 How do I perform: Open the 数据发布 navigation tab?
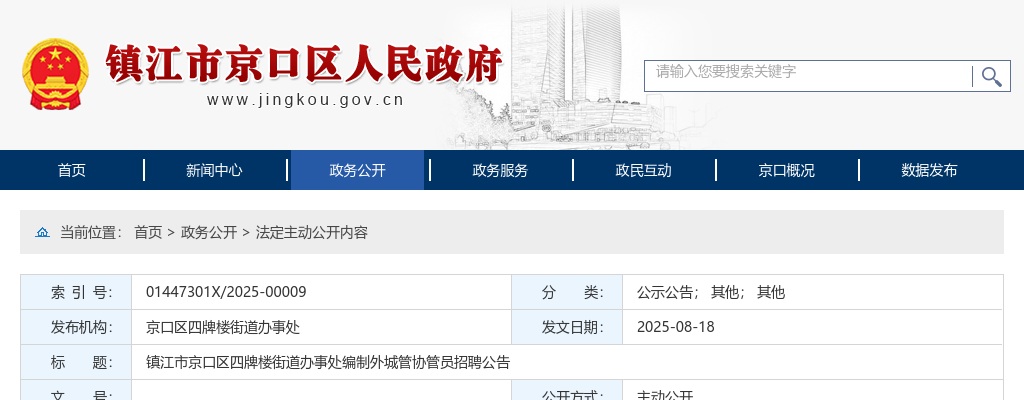coord(929,171)
